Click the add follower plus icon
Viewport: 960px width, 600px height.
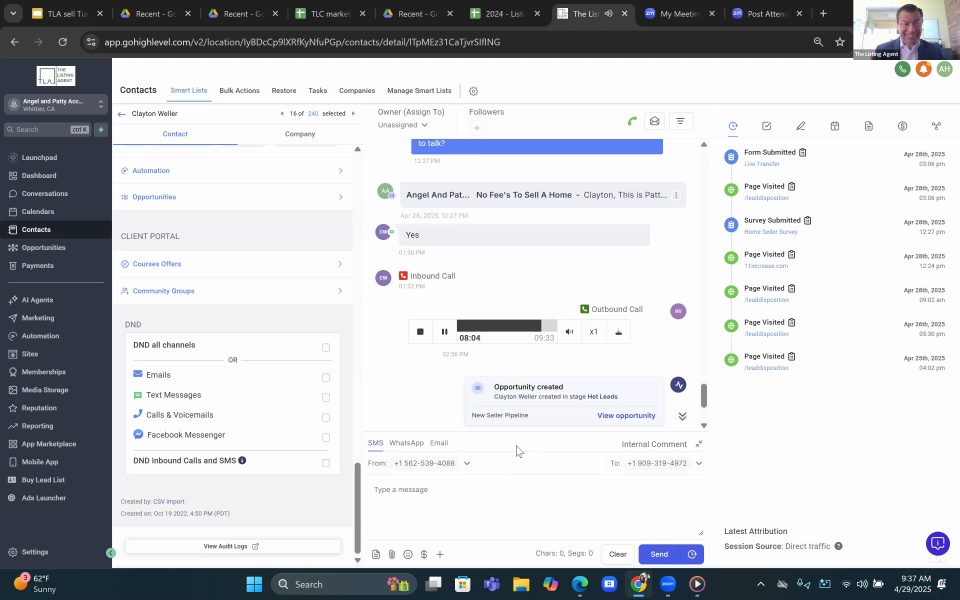click(x=476, y=128)
